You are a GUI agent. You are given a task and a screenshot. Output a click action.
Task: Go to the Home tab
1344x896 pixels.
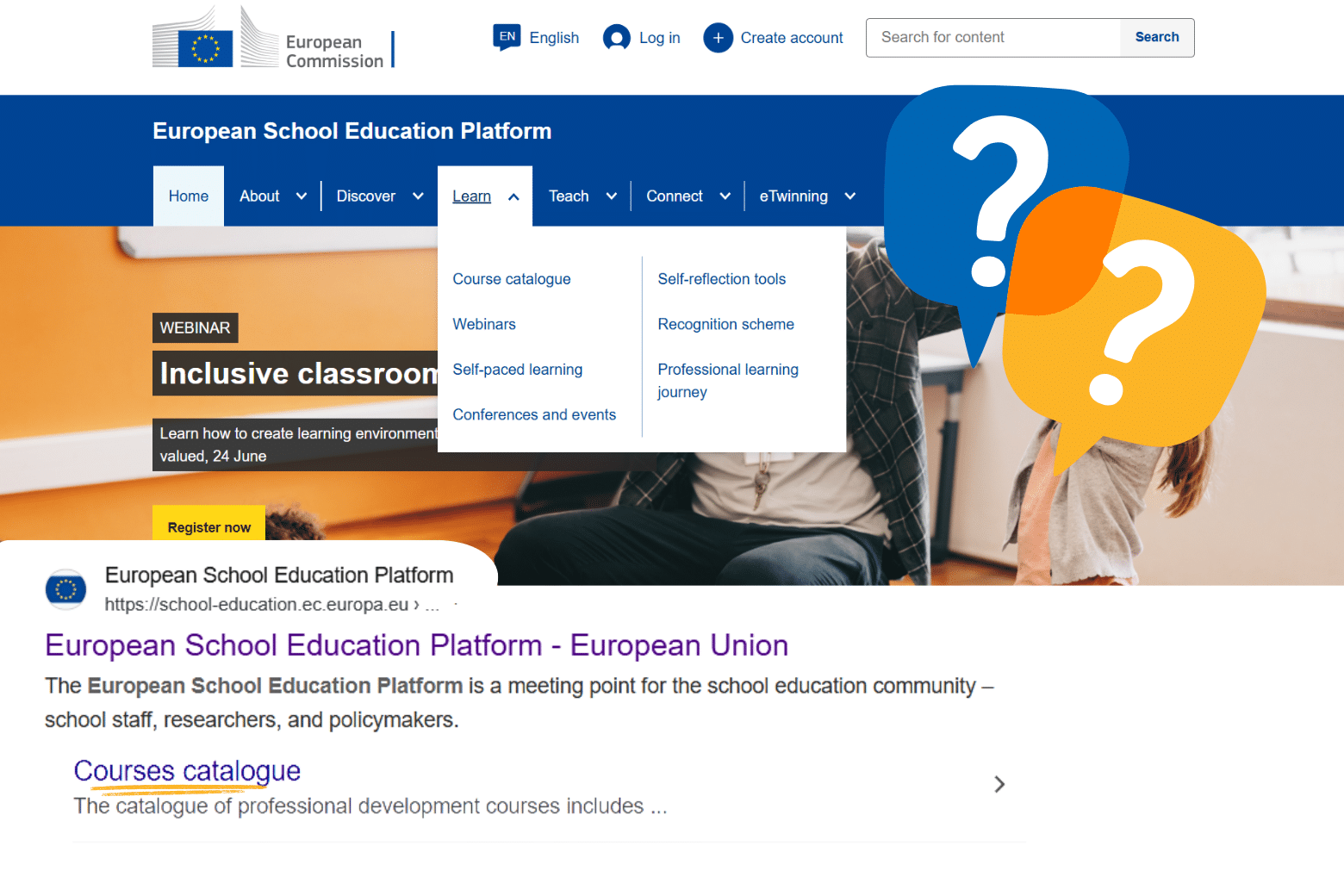[x=189, y=196]
